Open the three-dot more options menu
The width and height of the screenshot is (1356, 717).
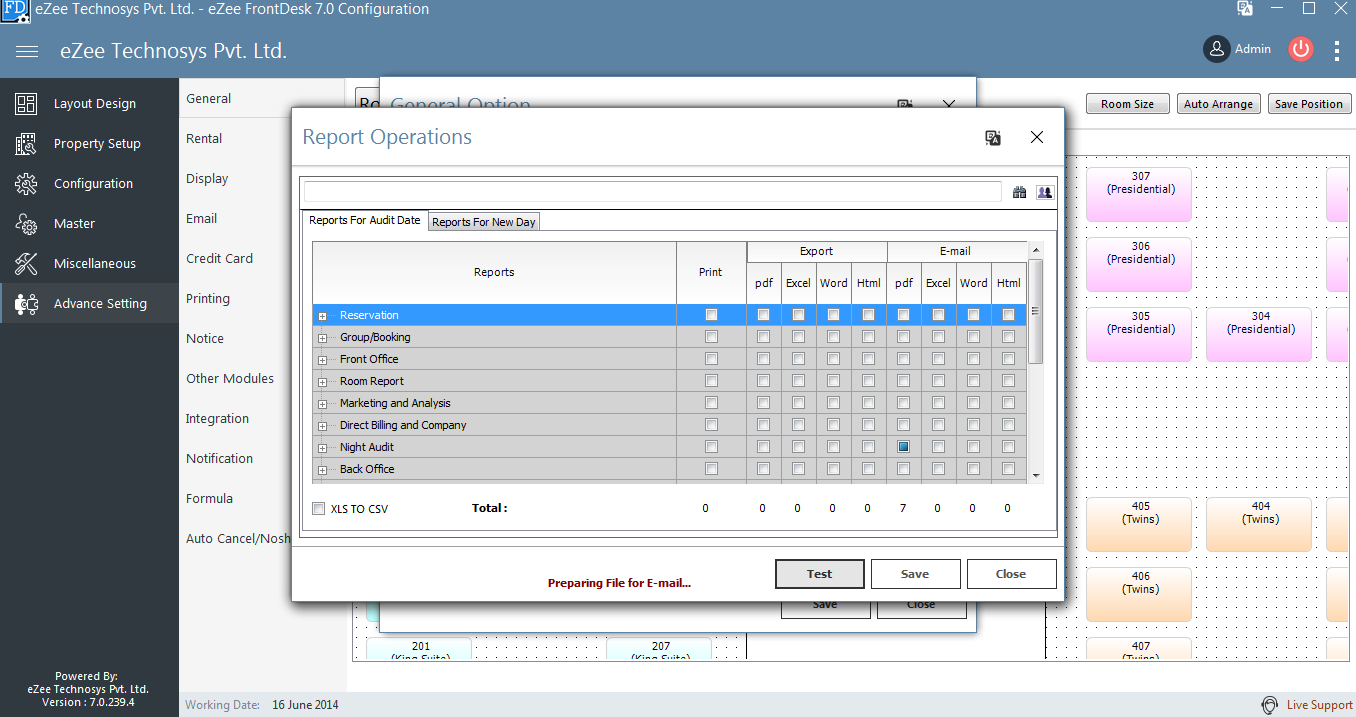point(1337,49)
